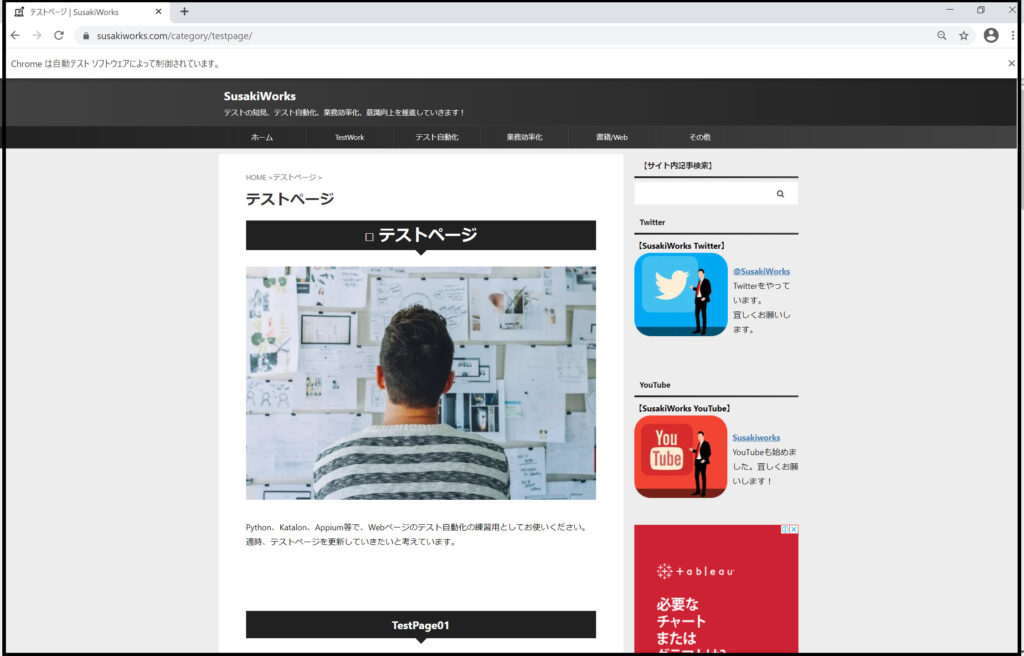Click the テストページ breadcrumb link
The image size is (1024, 656).
click(x=295, y=177)
